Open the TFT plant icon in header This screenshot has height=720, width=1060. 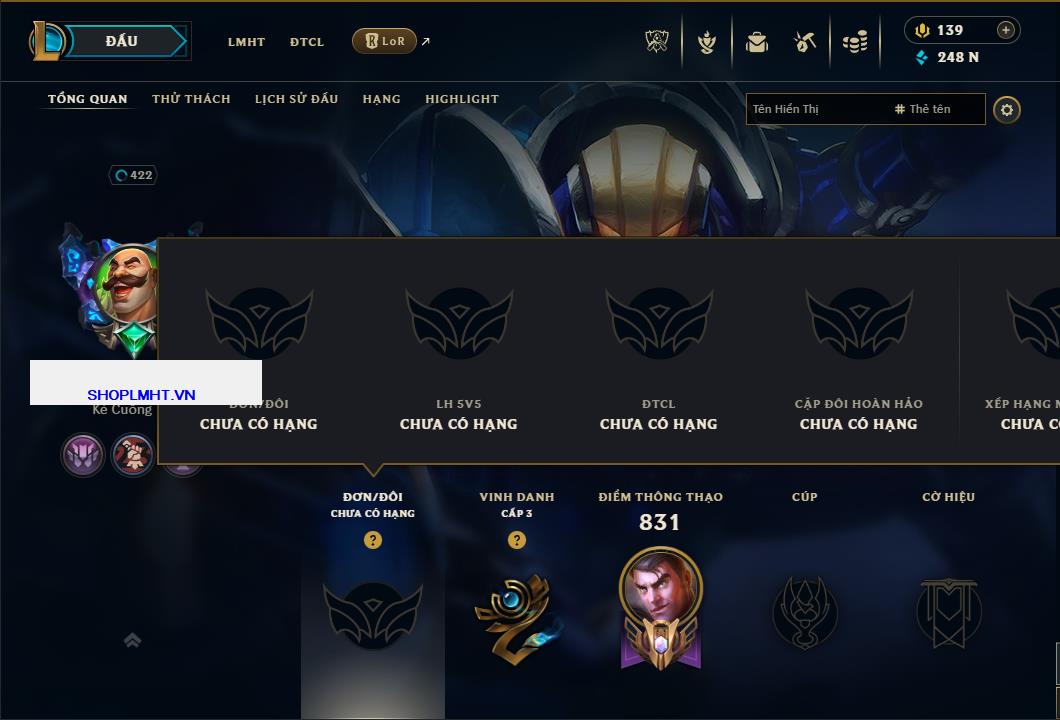(706, 43)
